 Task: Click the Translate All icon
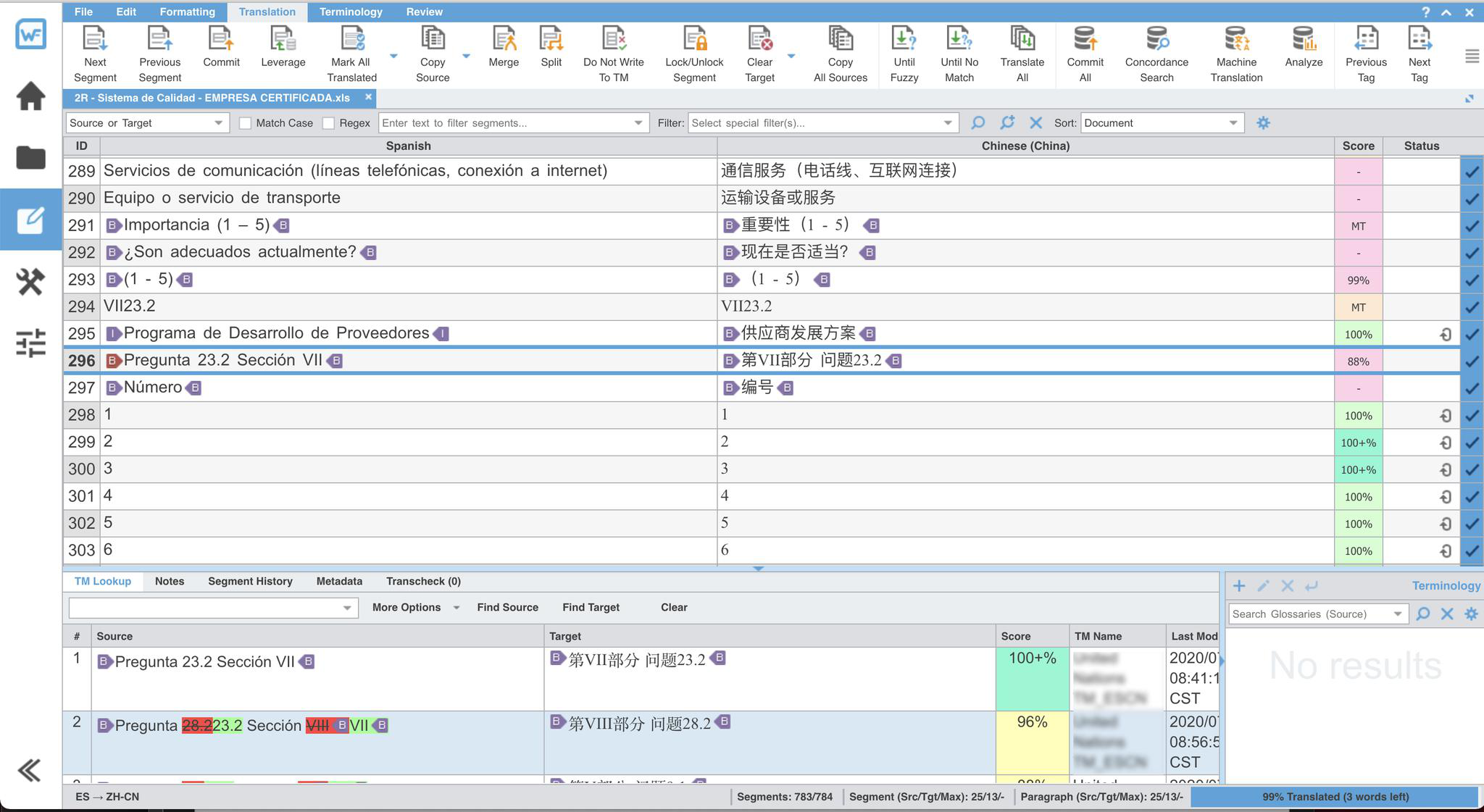(x=1022, y=38)
